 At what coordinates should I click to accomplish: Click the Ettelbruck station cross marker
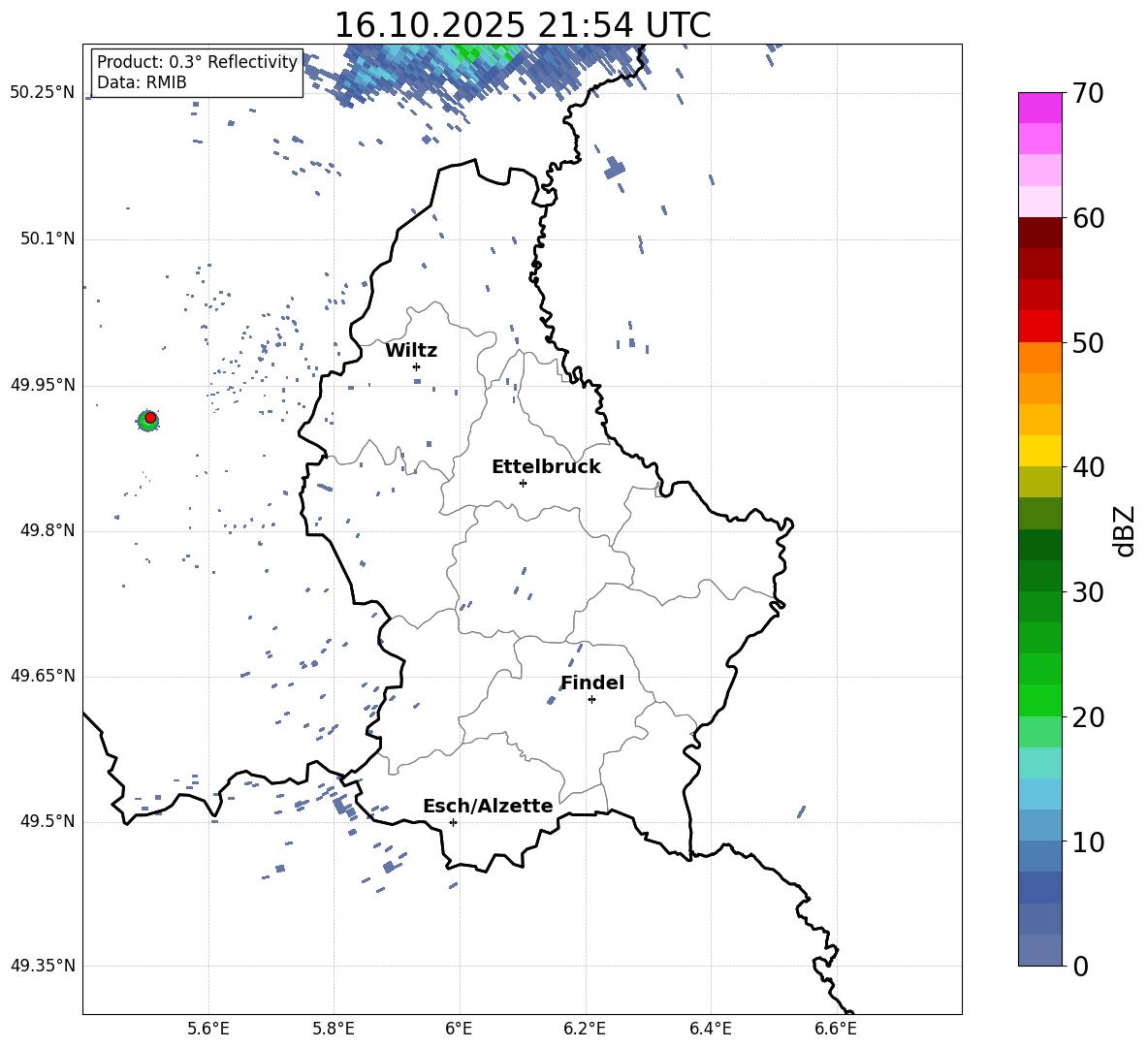click(523, 483)
